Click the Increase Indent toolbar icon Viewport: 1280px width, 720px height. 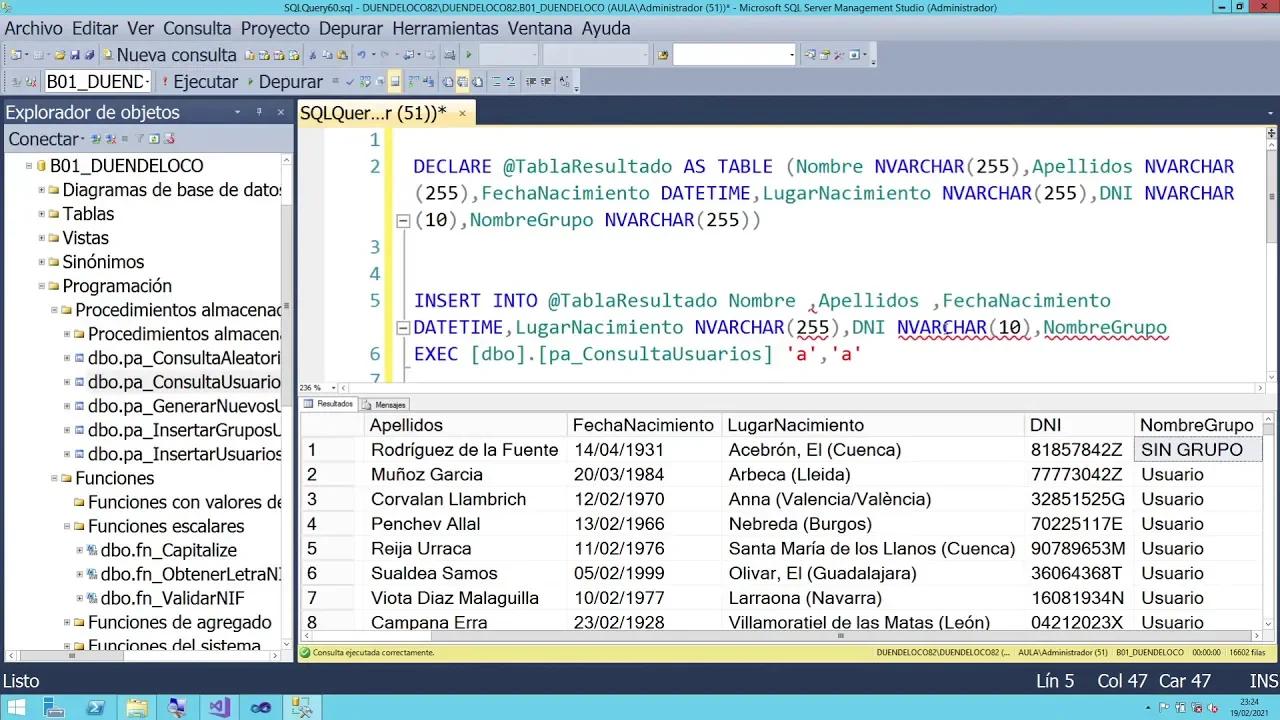(x=546, y=82)
